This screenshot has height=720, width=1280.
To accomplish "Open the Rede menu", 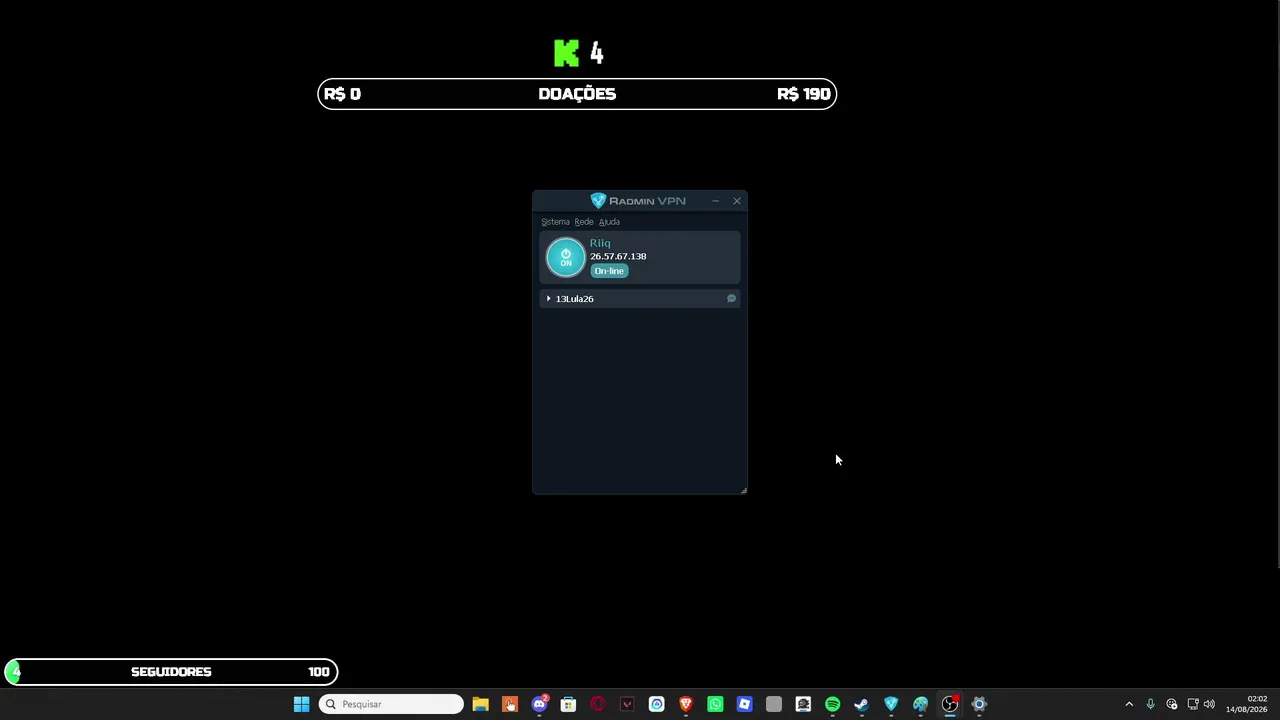I will coord(584,222).
